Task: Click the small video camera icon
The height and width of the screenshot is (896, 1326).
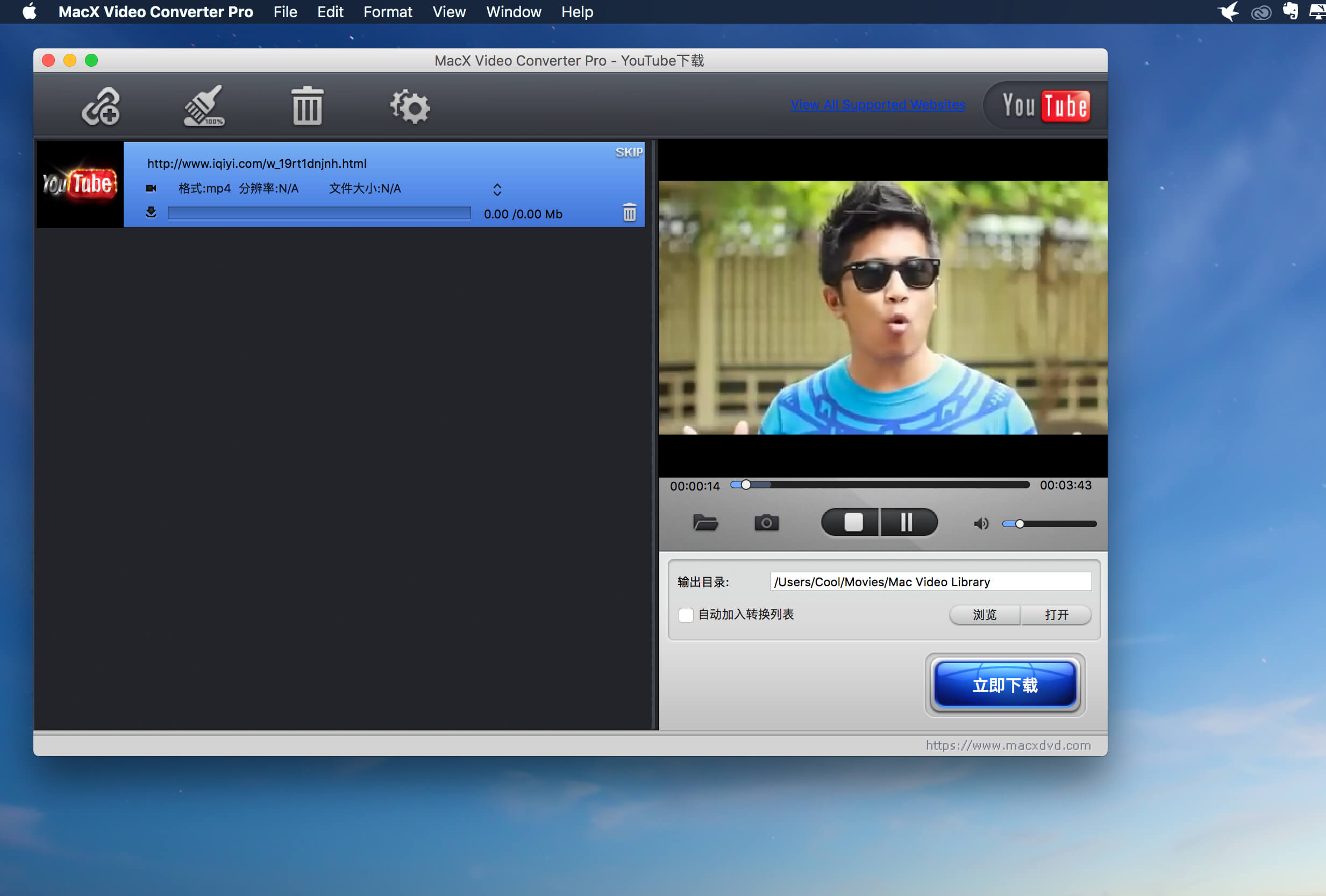Action: click(x=151, y=188)
